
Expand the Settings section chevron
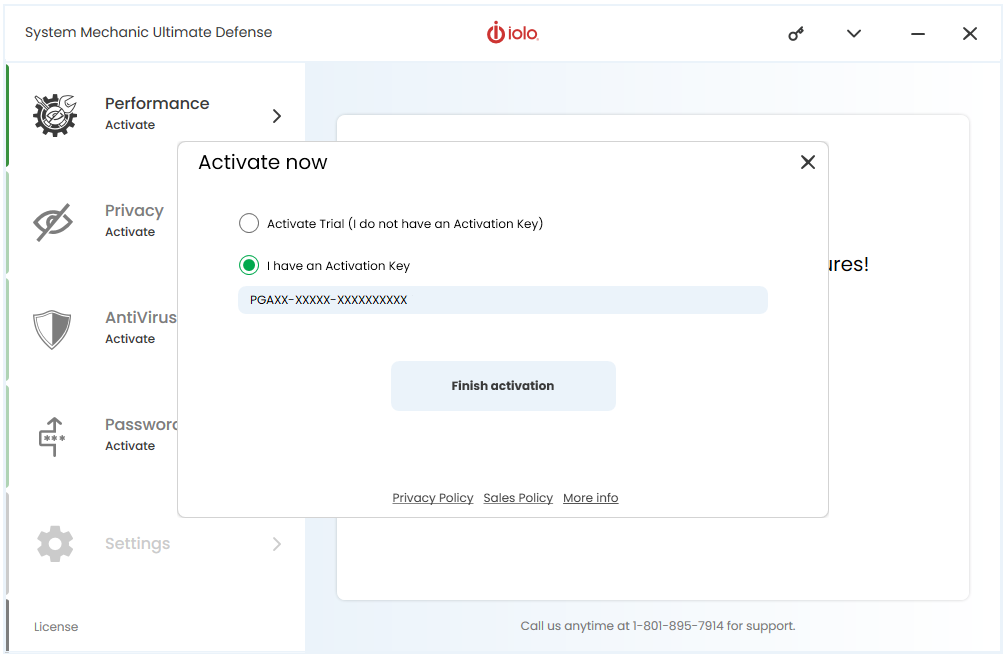coord(277,544)
